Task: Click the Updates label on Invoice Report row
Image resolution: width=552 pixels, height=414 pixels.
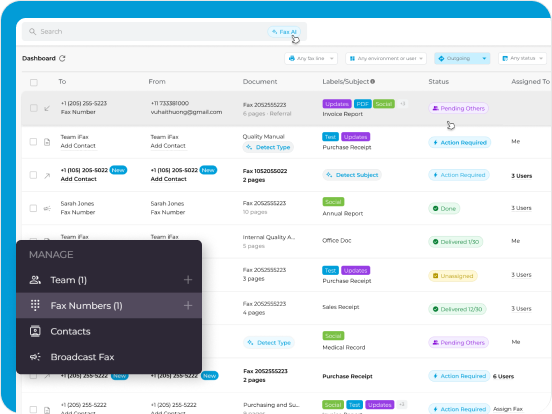Action: pos(337,104)
